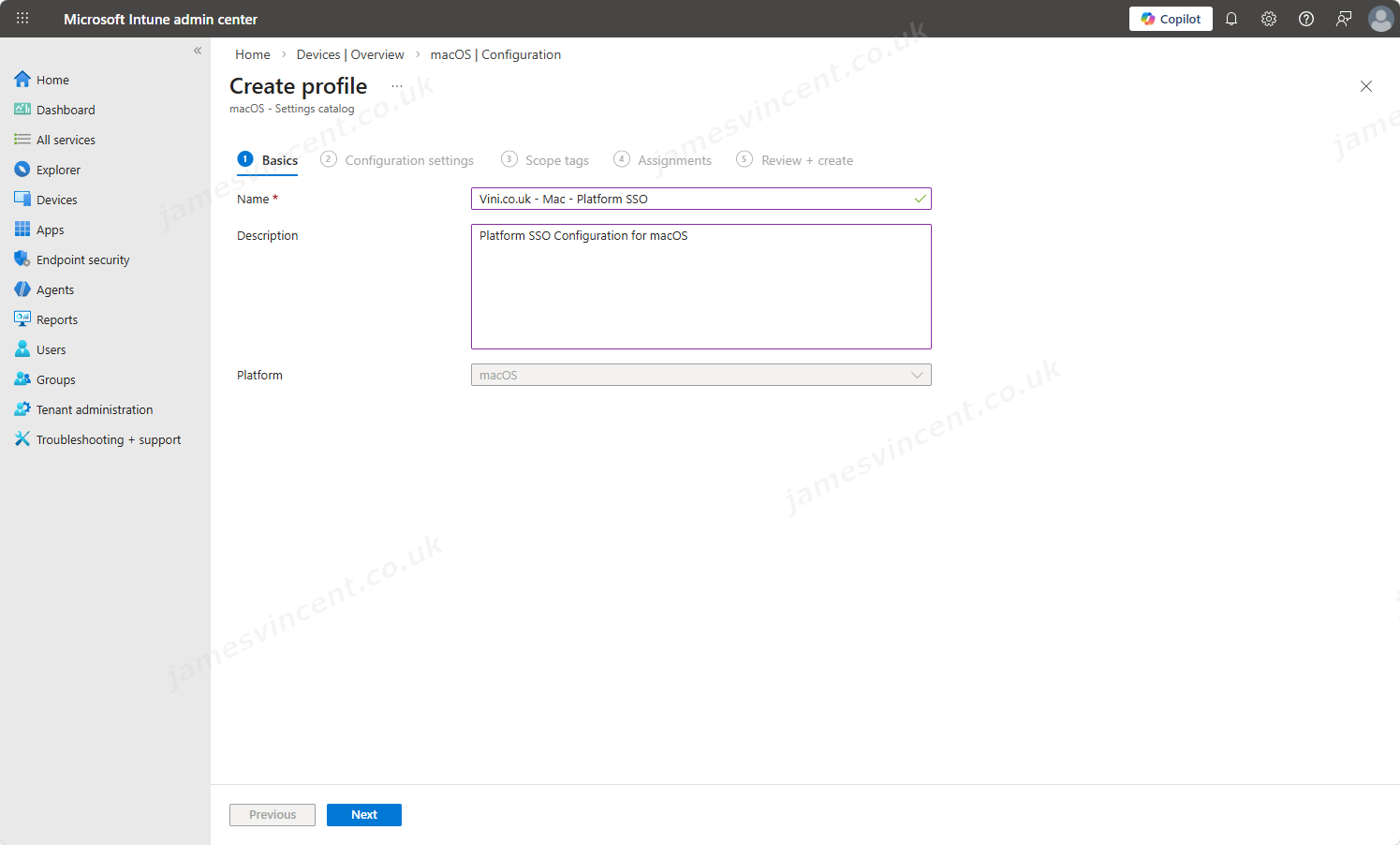Click the Troubleshooting + support tools icon
This screenshot has height=845, width=1400.
22,439
